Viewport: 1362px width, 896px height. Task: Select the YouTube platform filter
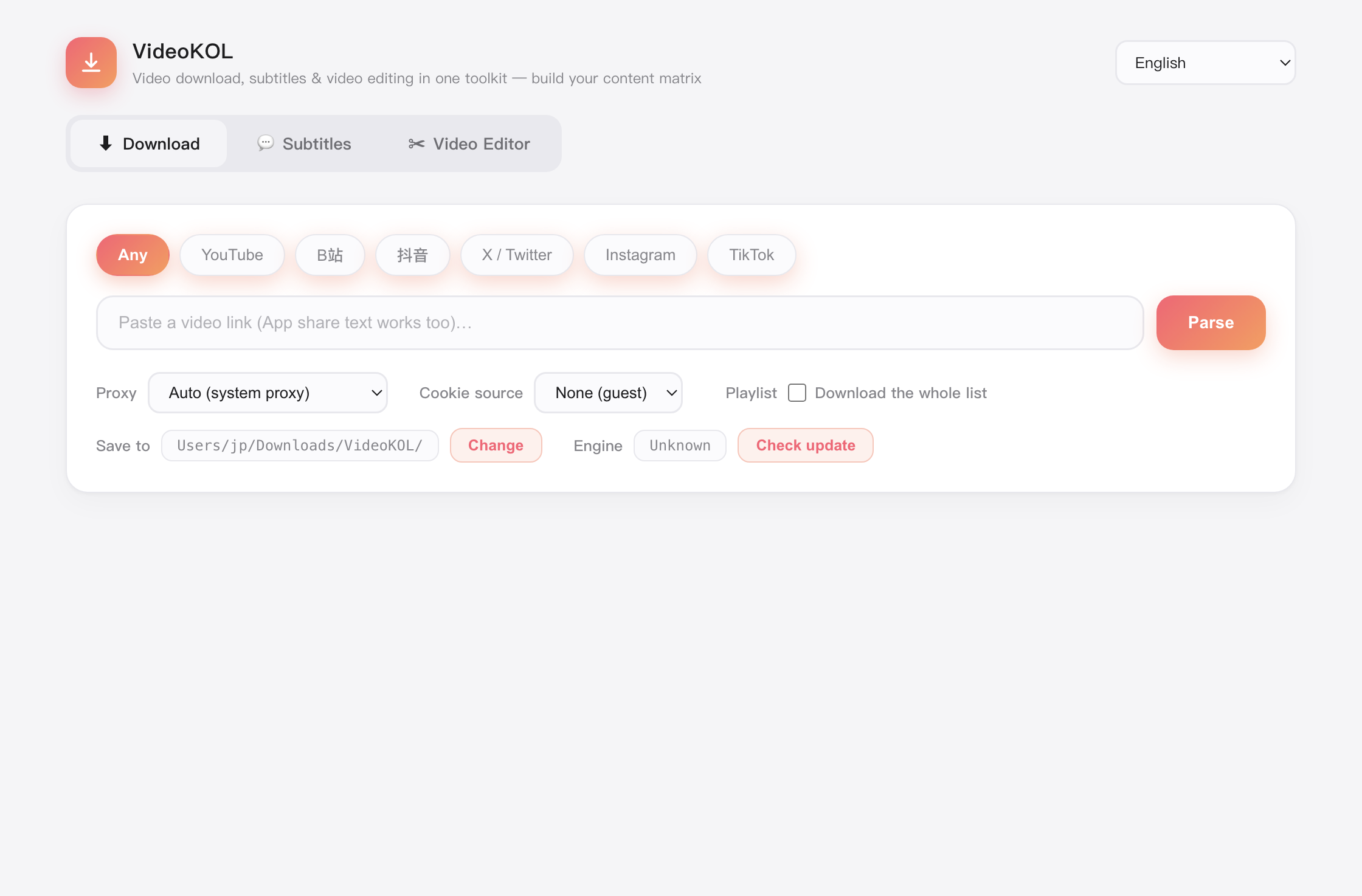tap(232, 255)
